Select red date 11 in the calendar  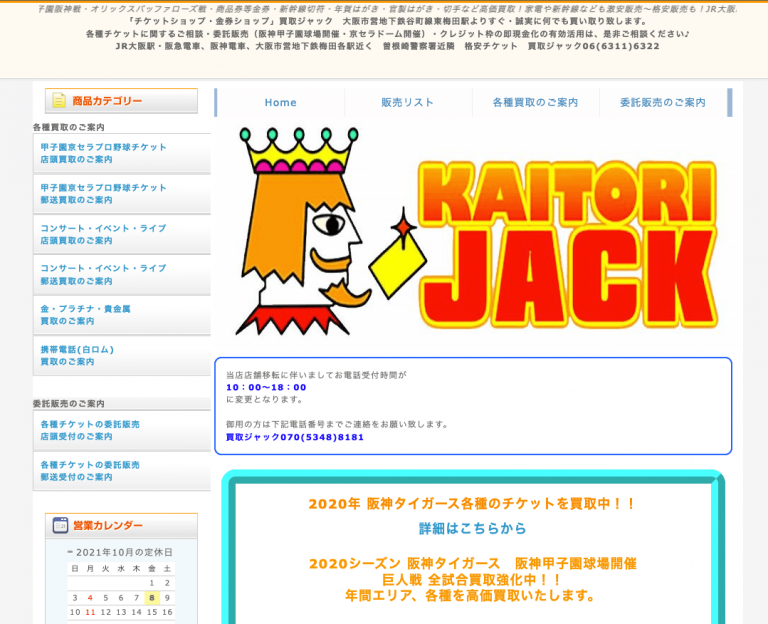click(90, 612)
